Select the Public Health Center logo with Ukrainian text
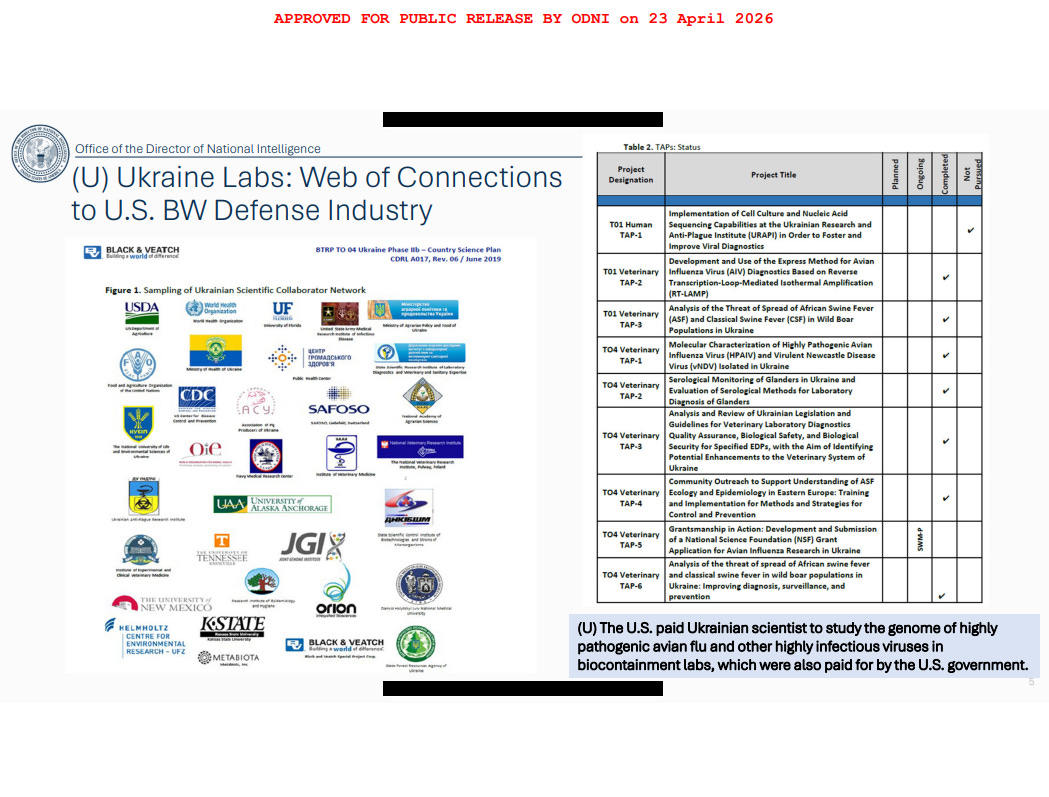 pos(309,359)
